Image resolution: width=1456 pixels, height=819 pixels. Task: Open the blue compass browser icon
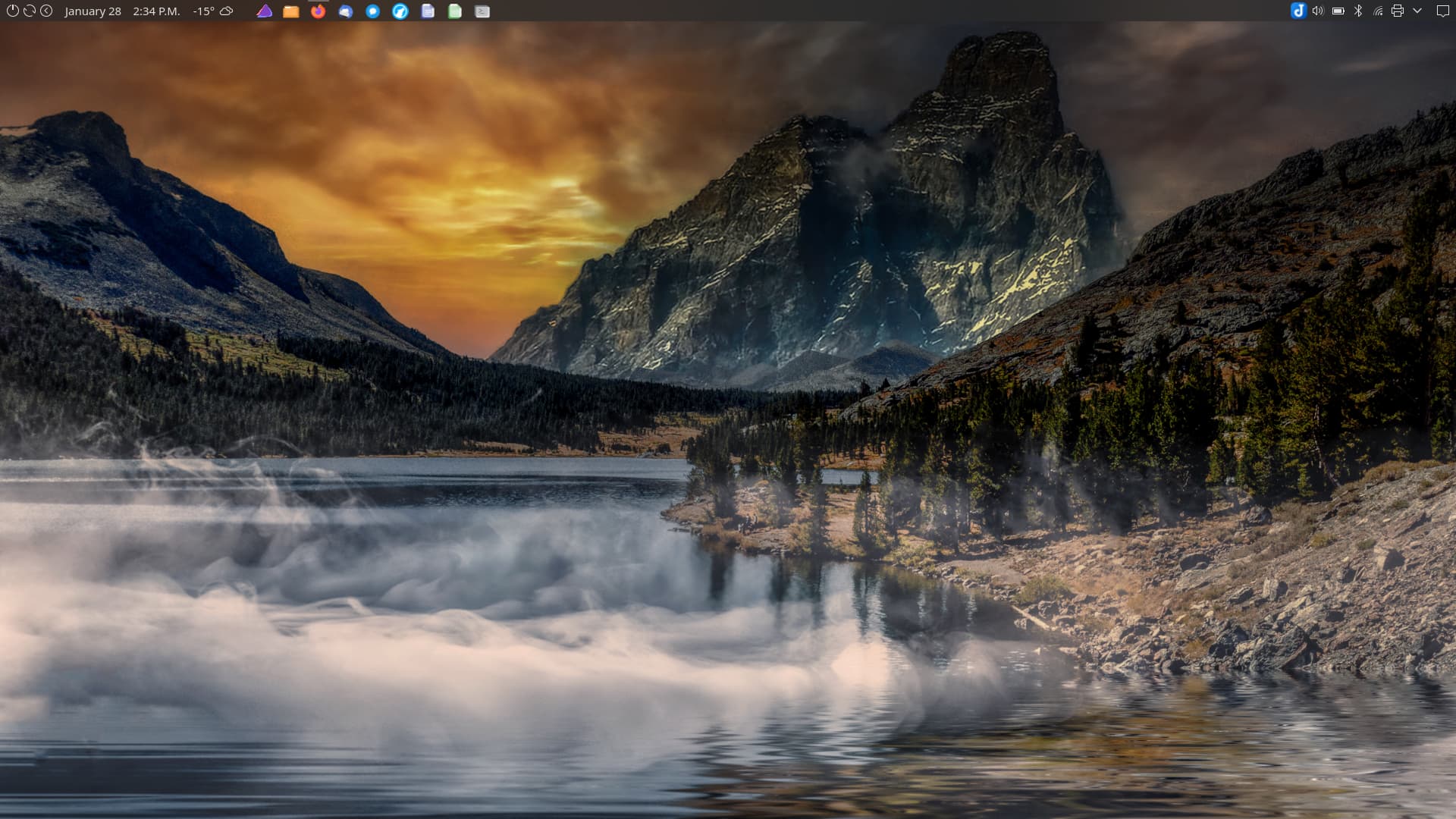click(x=400, y=11)
